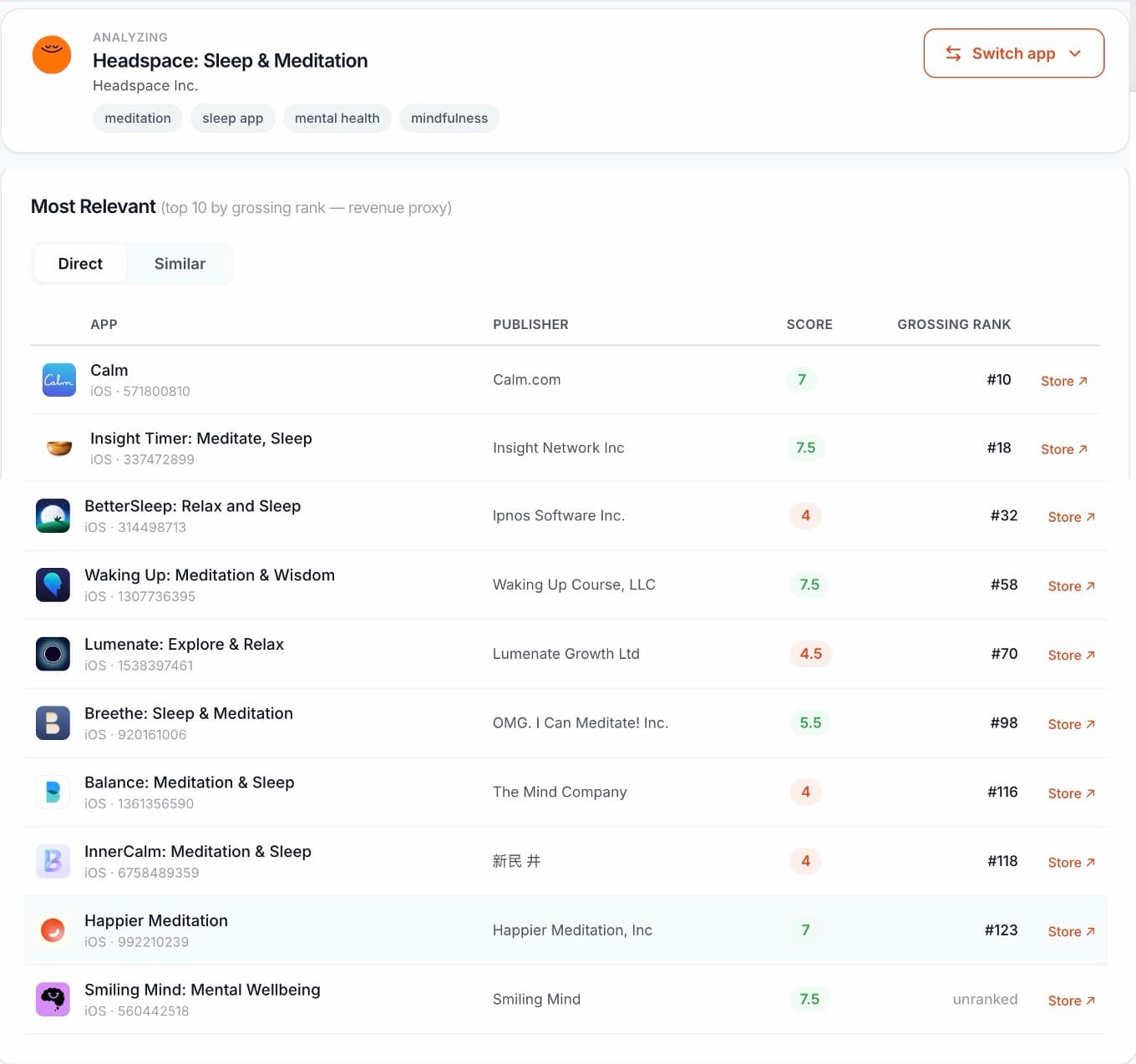Screen dimensions: 1136x1064
Task: Click the Ipnos Software Inc. publisher text
Action: (x=559, y=516)
